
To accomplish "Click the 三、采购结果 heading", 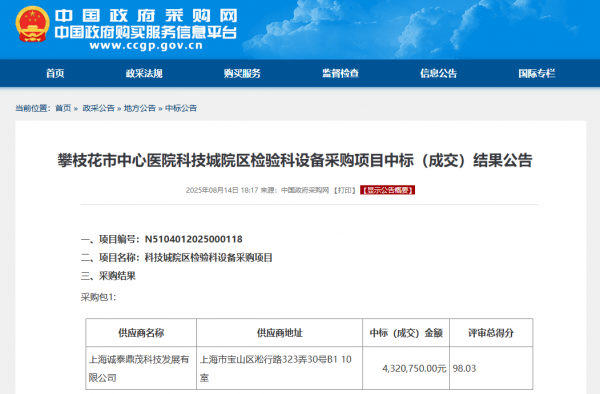I will click(x=108, y=276).
